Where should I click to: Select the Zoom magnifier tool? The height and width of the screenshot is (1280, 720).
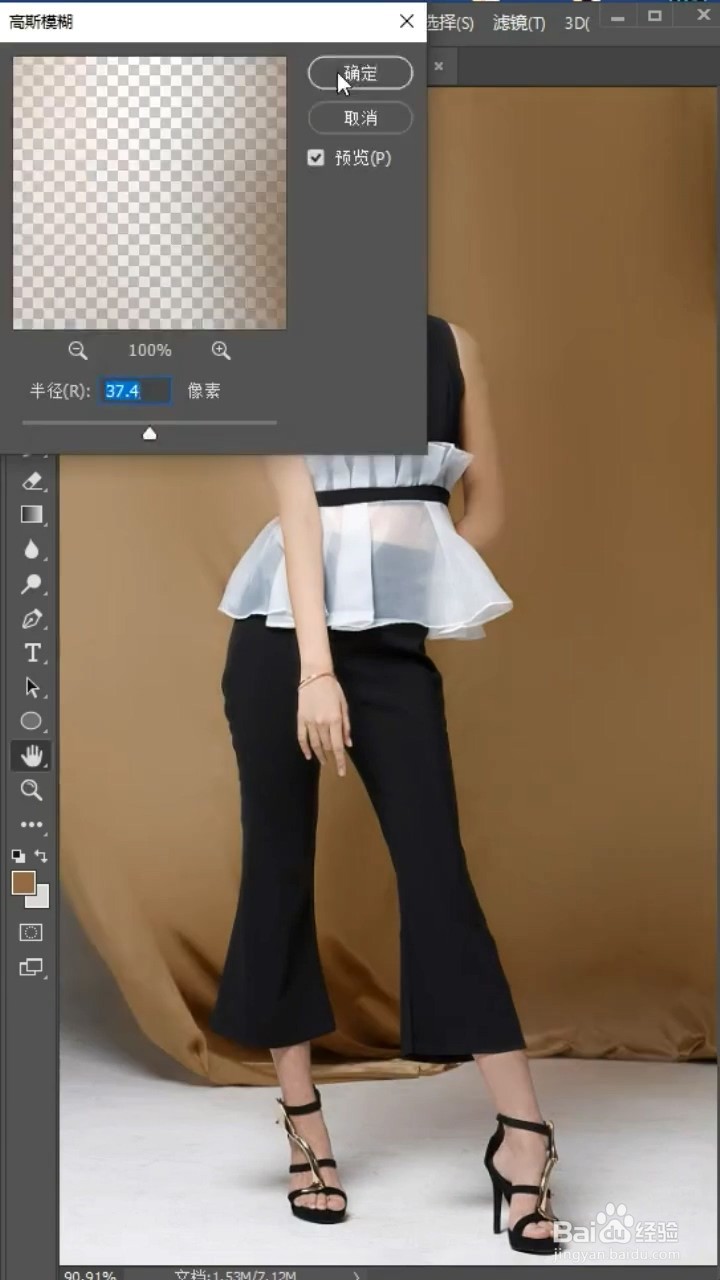point(32,790)
